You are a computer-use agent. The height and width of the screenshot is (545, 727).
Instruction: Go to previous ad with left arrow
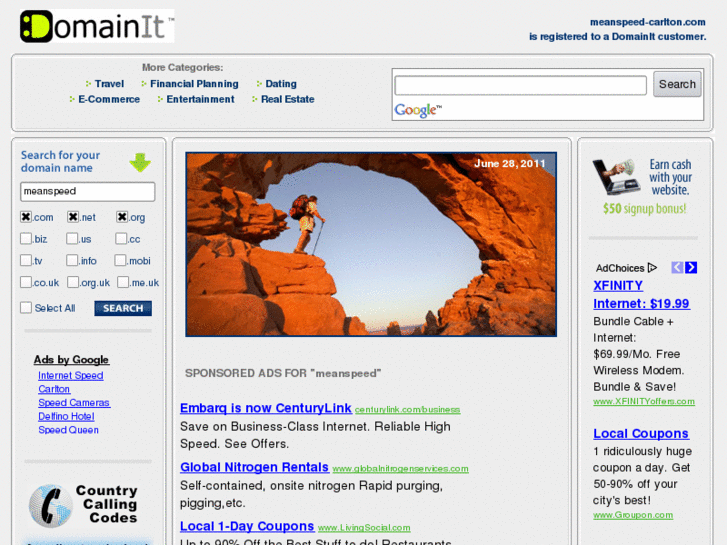click(677, 268)
